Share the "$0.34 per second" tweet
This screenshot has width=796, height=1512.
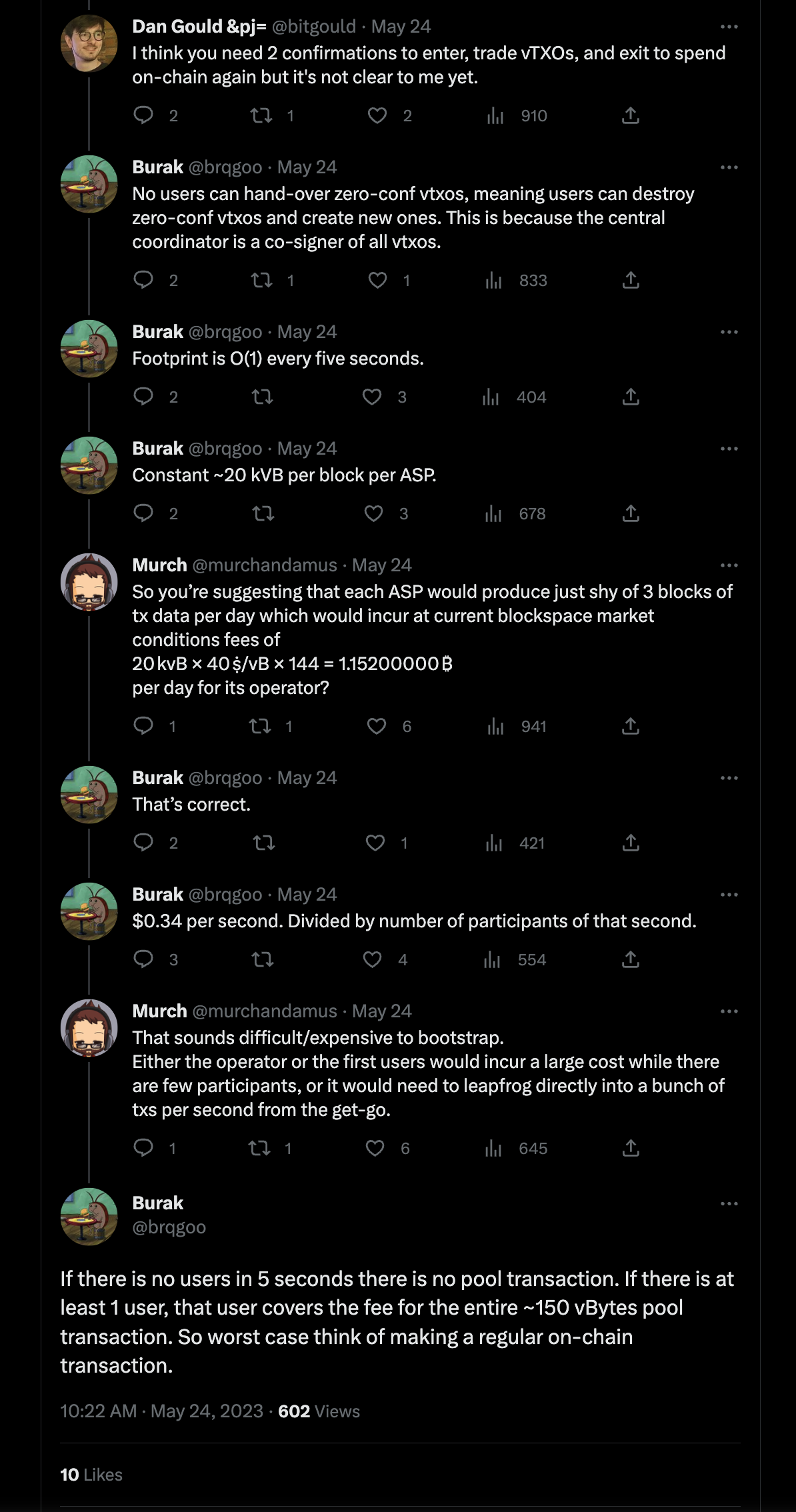click(631, 959)
